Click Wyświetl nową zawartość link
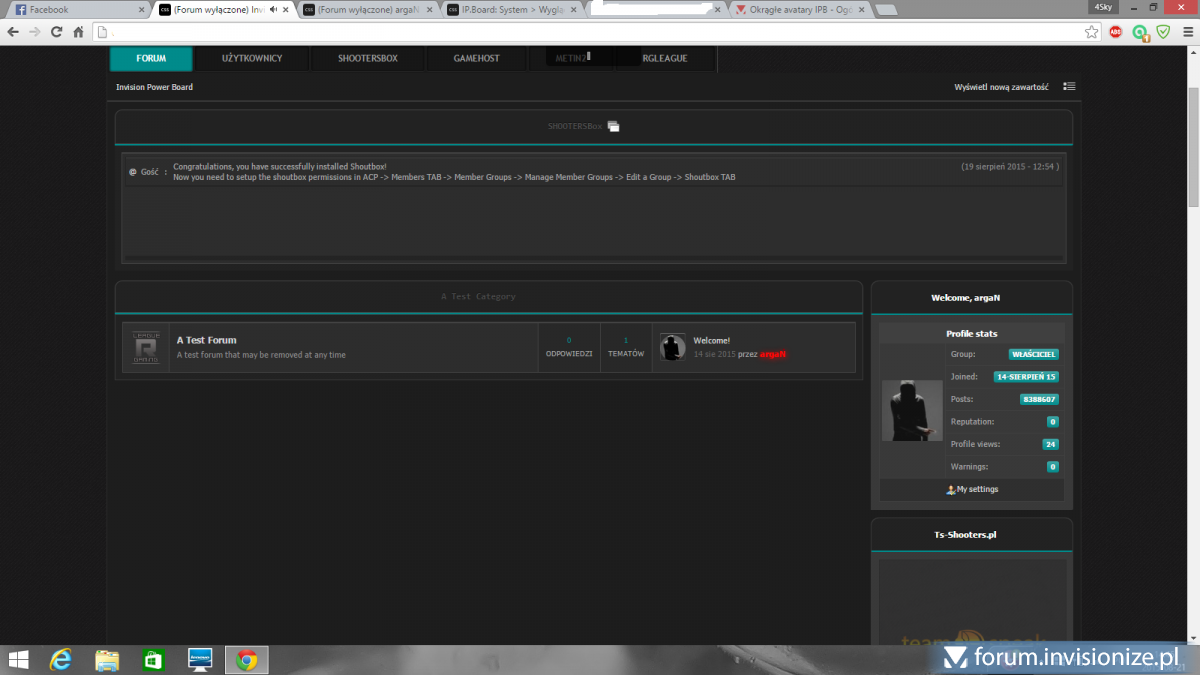 pos(1001,87)
